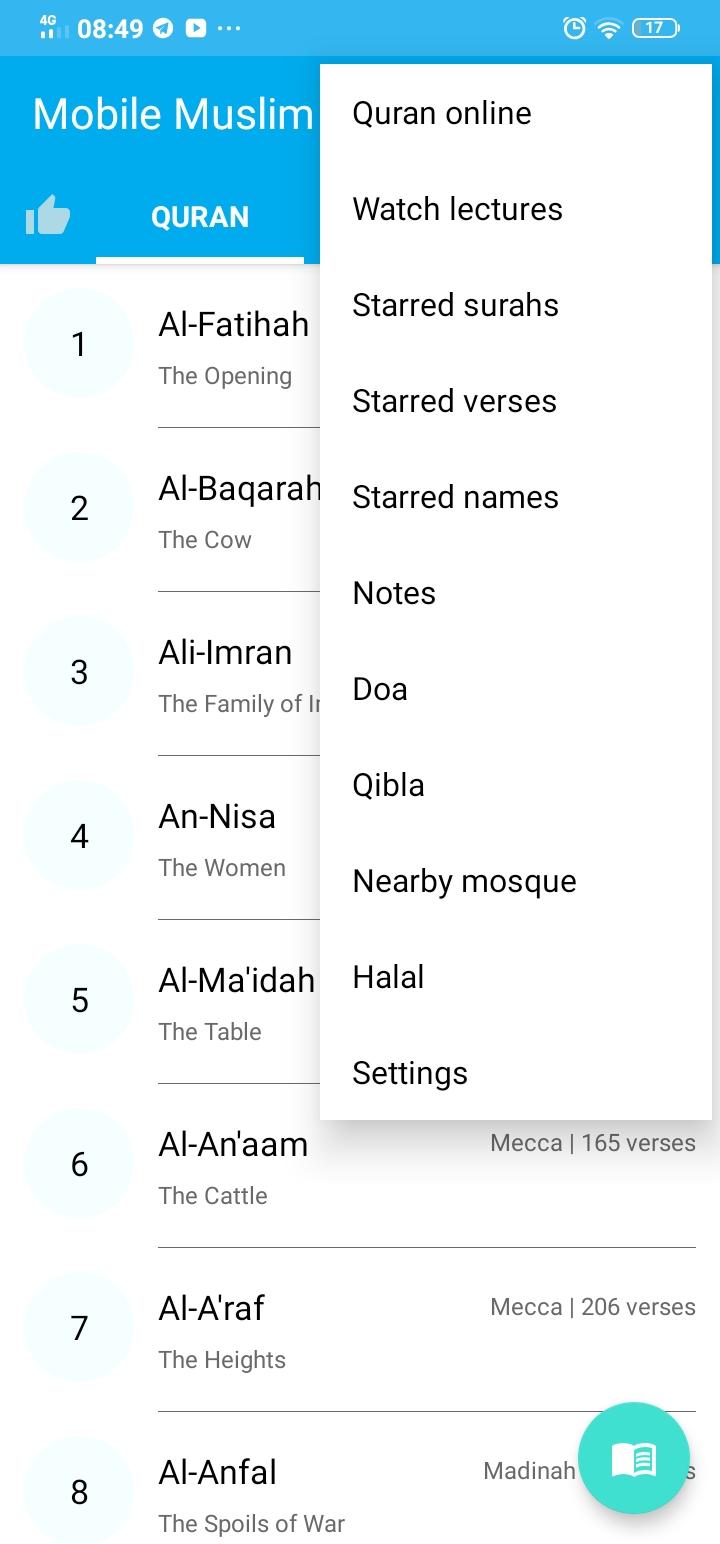Open Watch lectures menu entry

tap(516, 209)
